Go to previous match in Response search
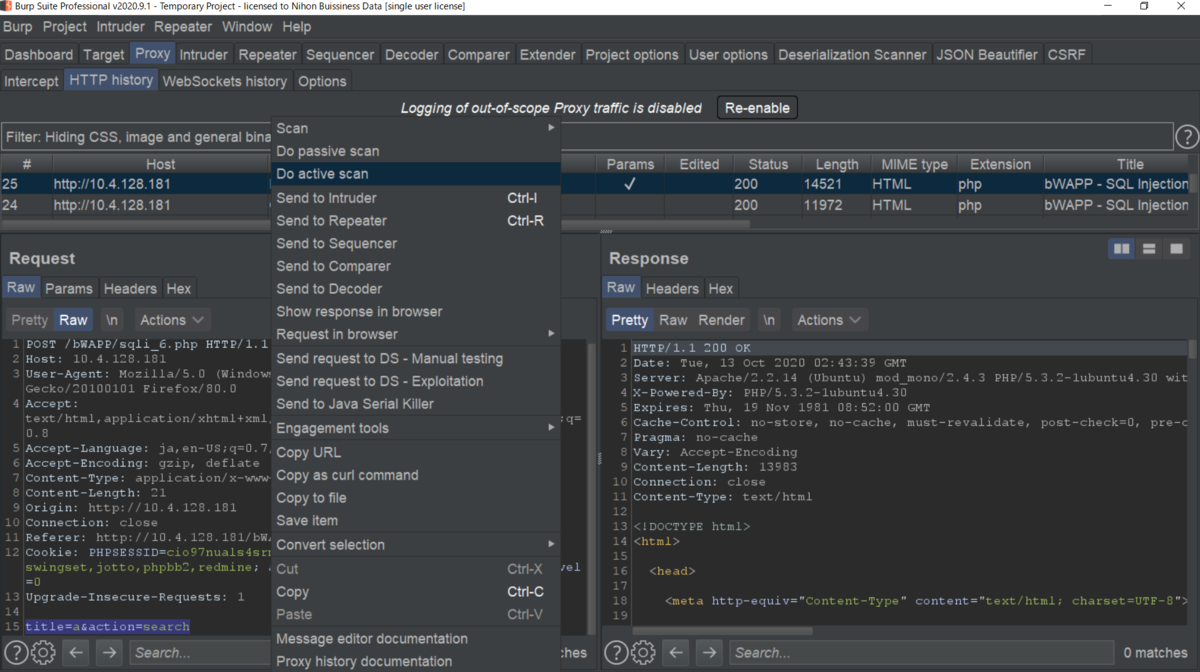 coord(676,653)
